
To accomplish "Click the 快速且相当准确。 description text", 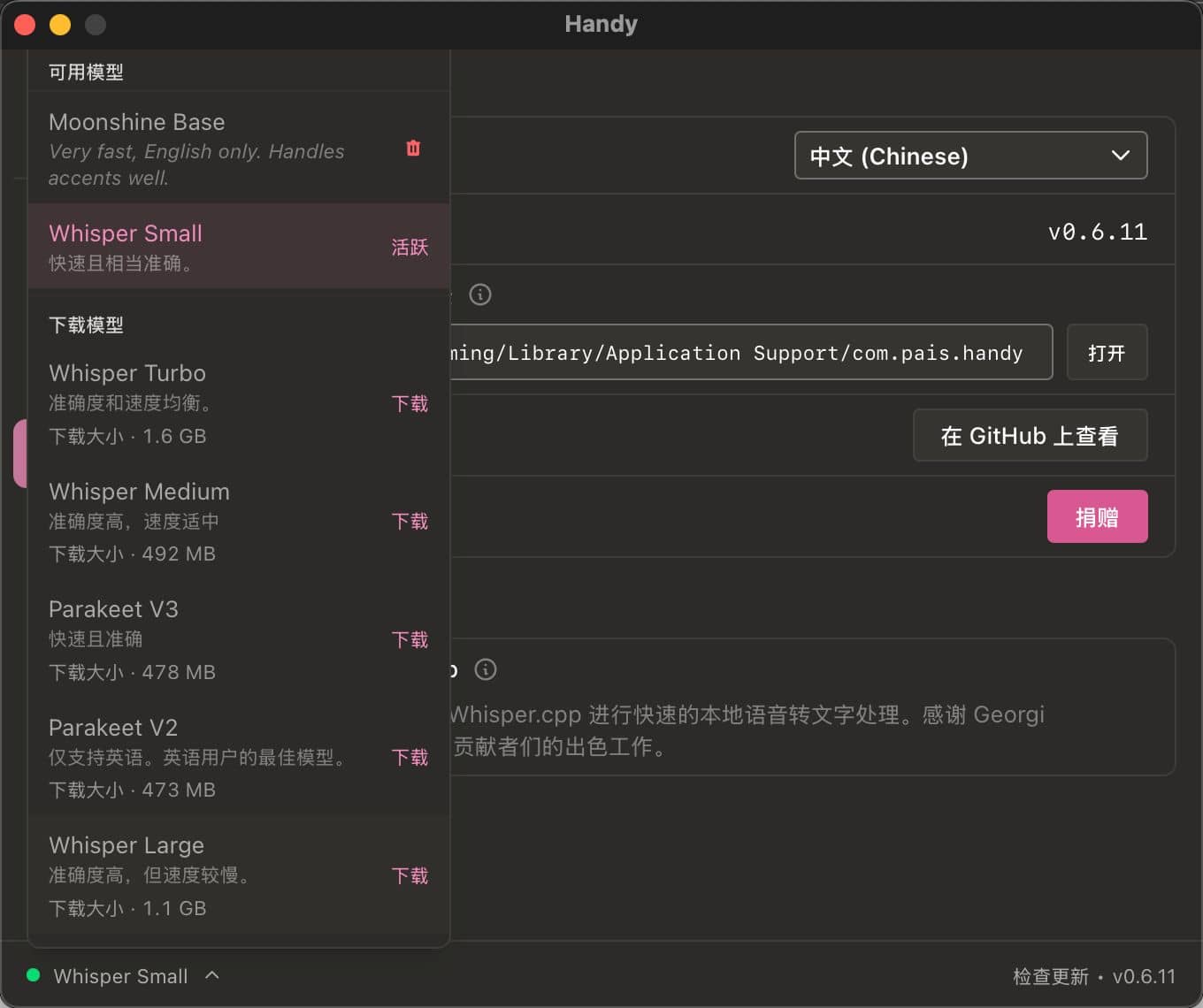I will coord(120,263).
